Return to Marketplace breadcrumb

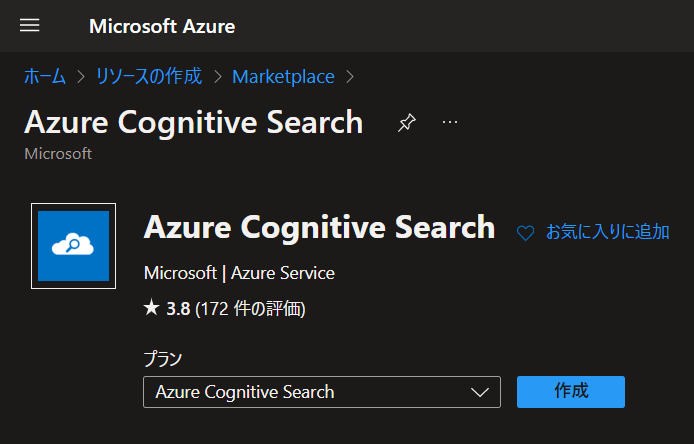[283, 77]
